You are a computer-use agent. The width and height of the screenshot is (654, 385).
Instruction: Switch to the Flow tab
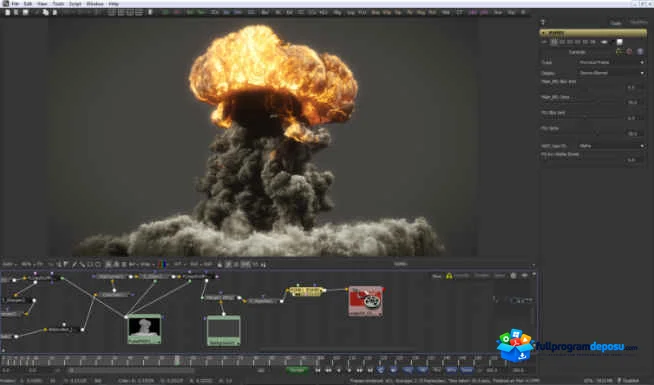tap(436, 276)
